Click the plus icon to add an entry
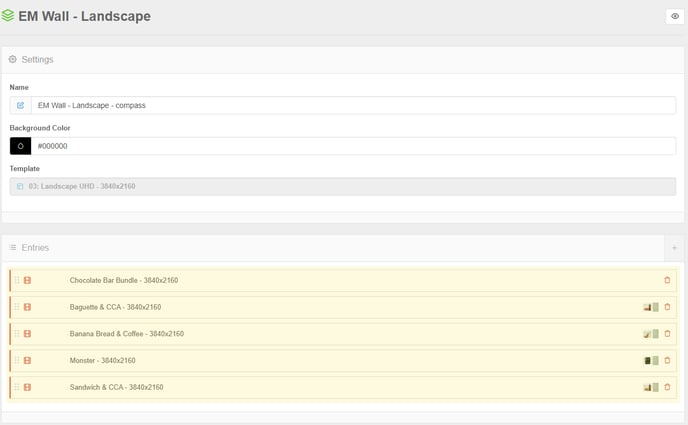 coord(674,248)
